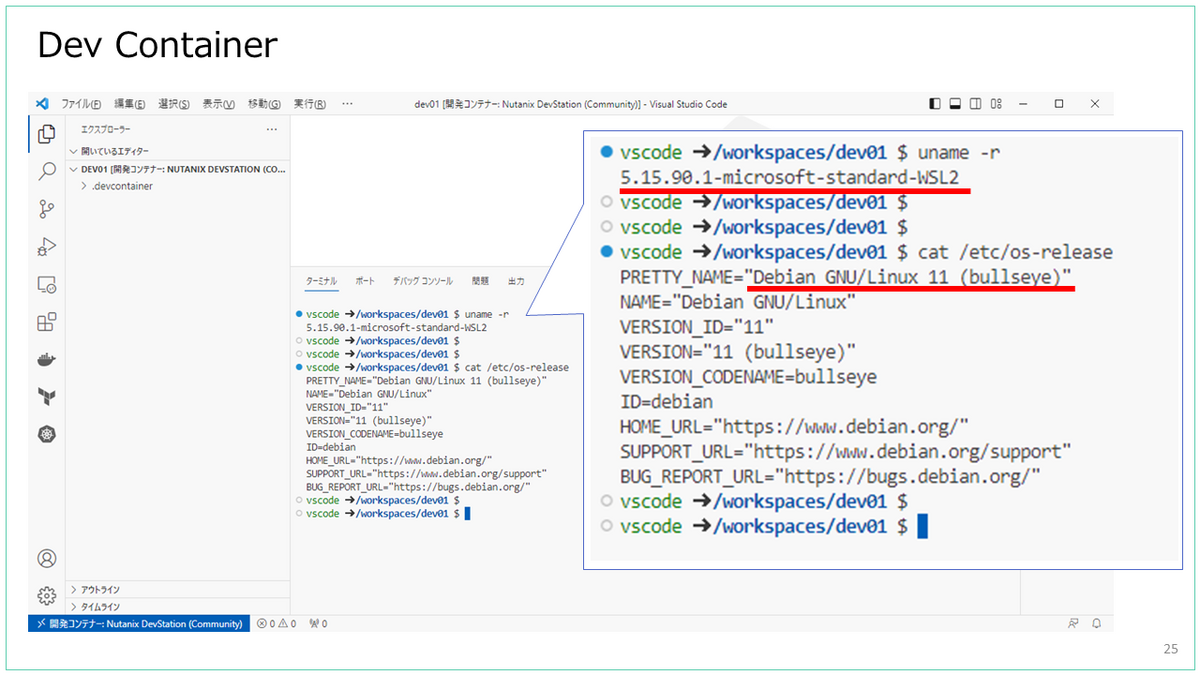This screenshot has width=1200, height=675.
Task: Click the ID=debian line in small terminal
Action: [x=331, y=447]
